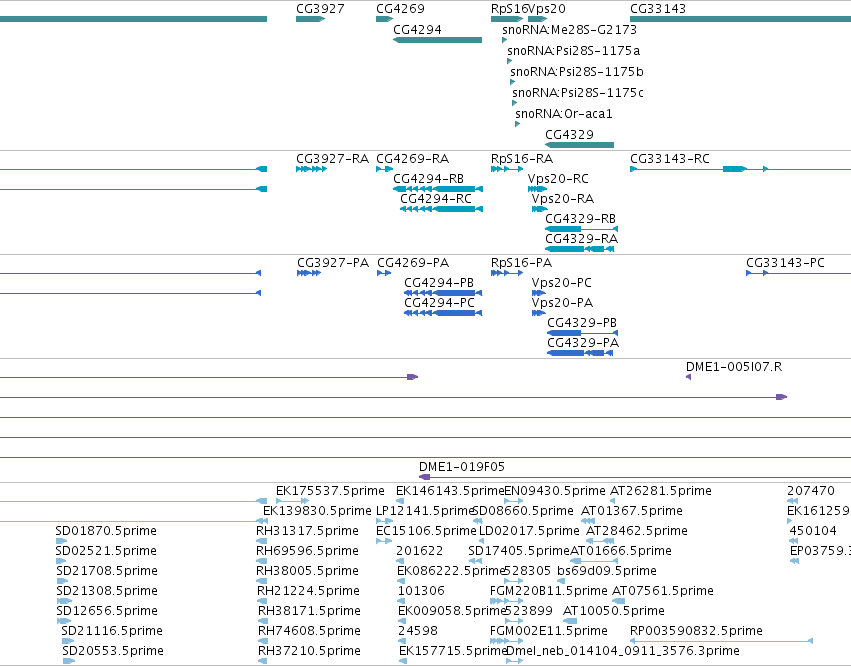Click protein RpS16-PA label

pyautogui.click(x=521, y=263)
